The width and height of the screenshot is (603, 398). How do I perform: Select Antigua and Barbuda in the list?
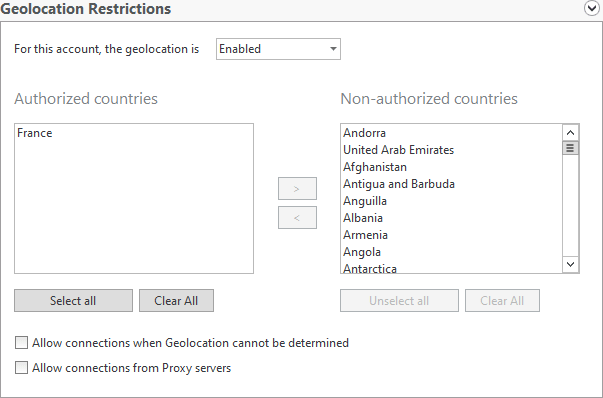point(399,184)
